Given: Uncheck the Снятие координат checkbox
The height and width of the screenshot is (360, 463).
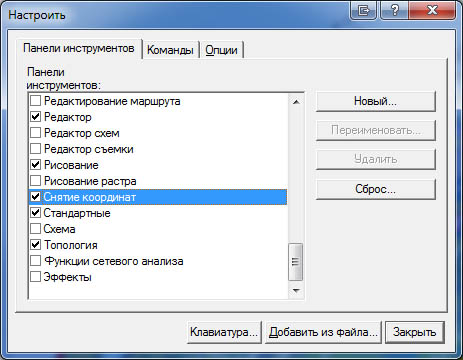Looking at the screenshot, I should point(35,196).
